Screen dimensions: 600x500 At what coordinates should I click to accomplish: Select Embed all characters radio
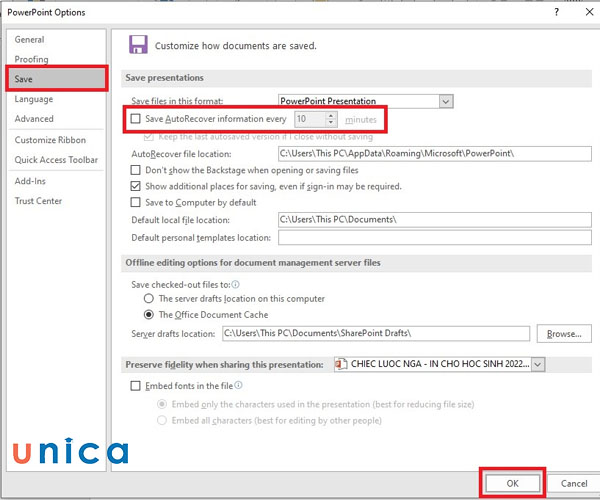162,420
